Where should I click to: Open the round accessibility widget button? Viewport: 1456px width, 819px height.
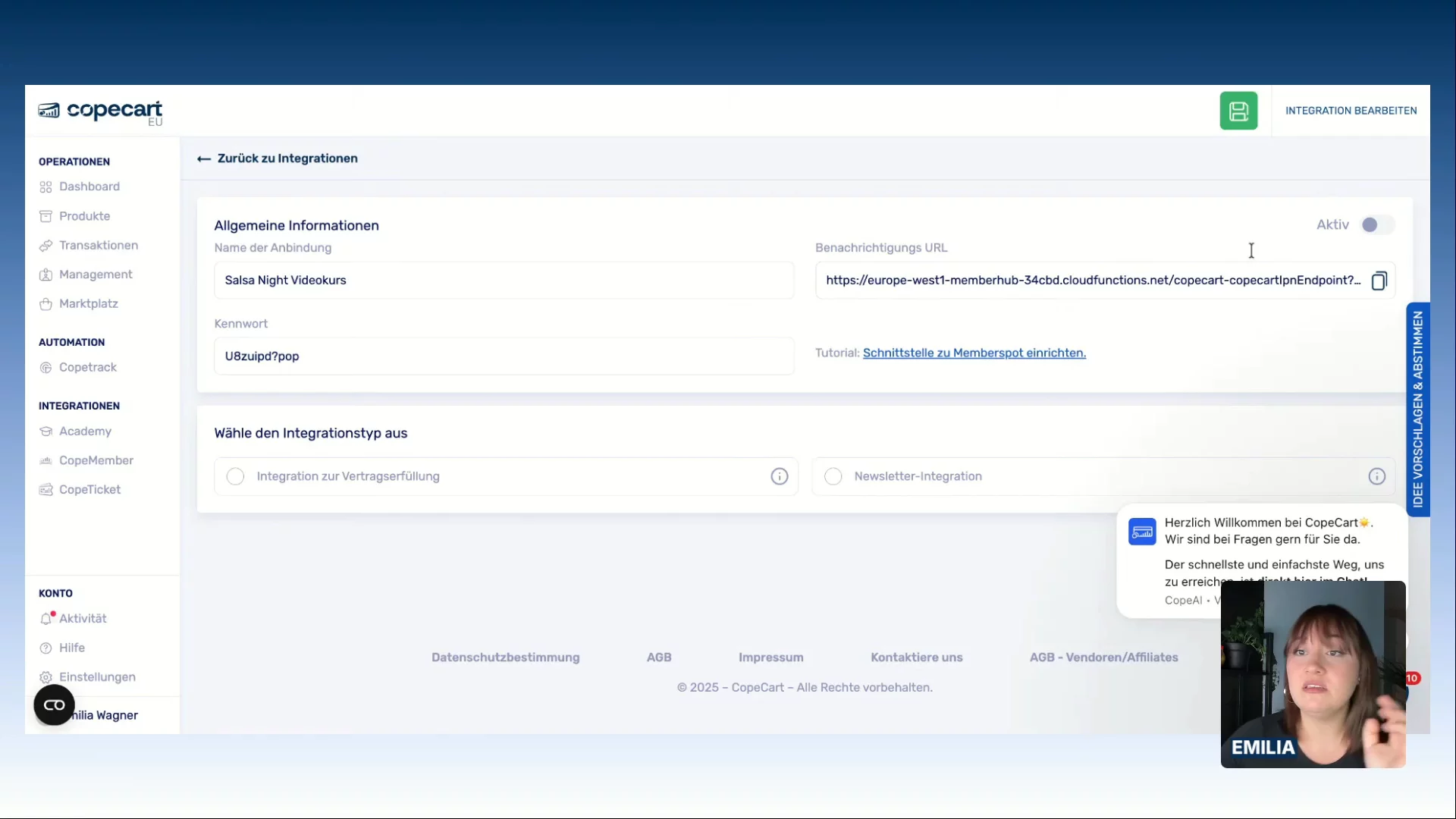point(54,705)
